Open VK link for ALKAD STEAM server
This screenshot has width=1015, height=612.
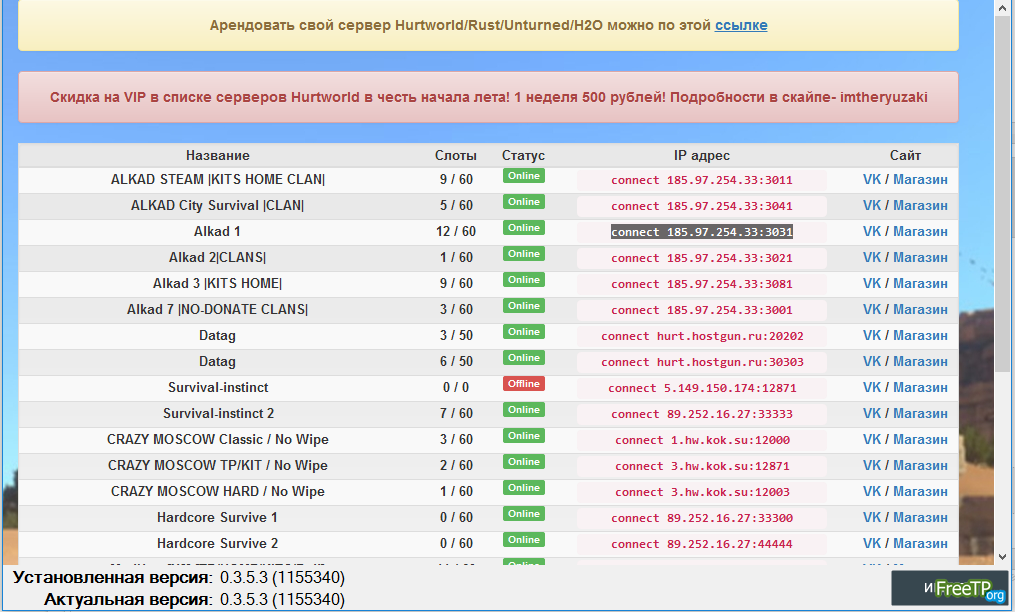click(872, 180)
